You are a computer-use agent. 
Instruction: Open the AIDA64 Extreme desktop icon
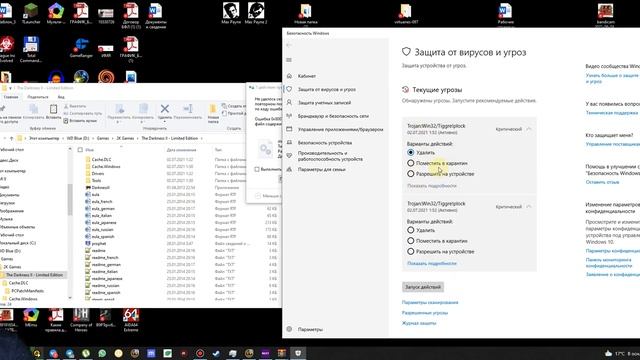pos(131,320)
